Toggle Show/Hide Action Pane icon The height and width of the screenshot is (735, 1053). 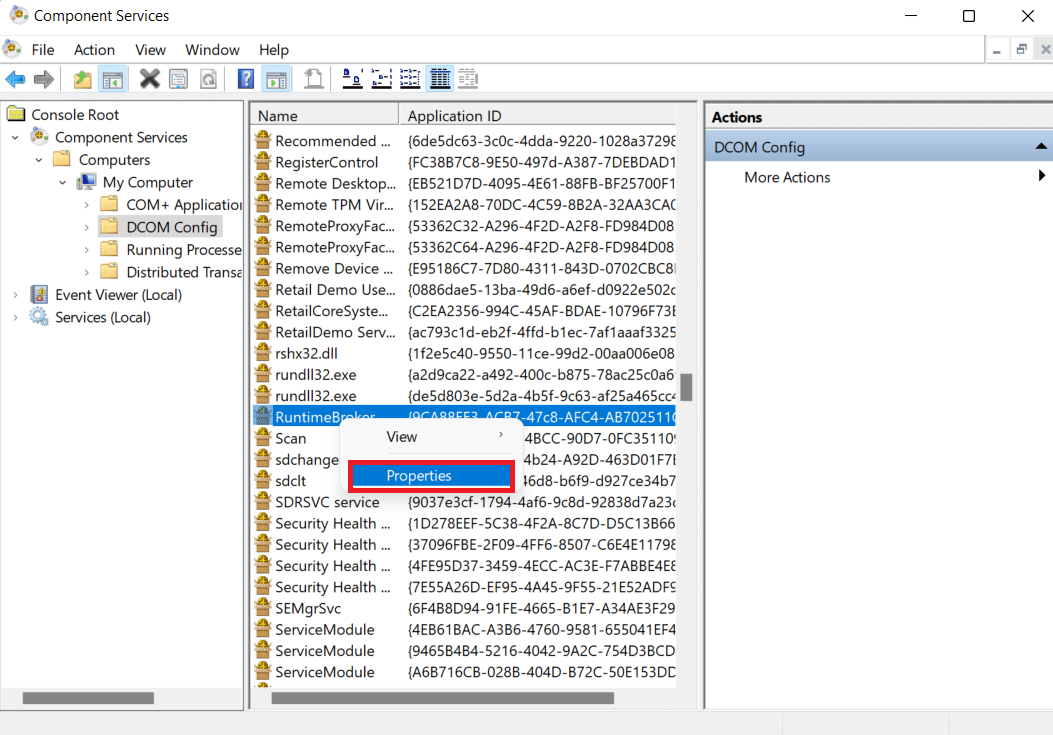[276, 79]
